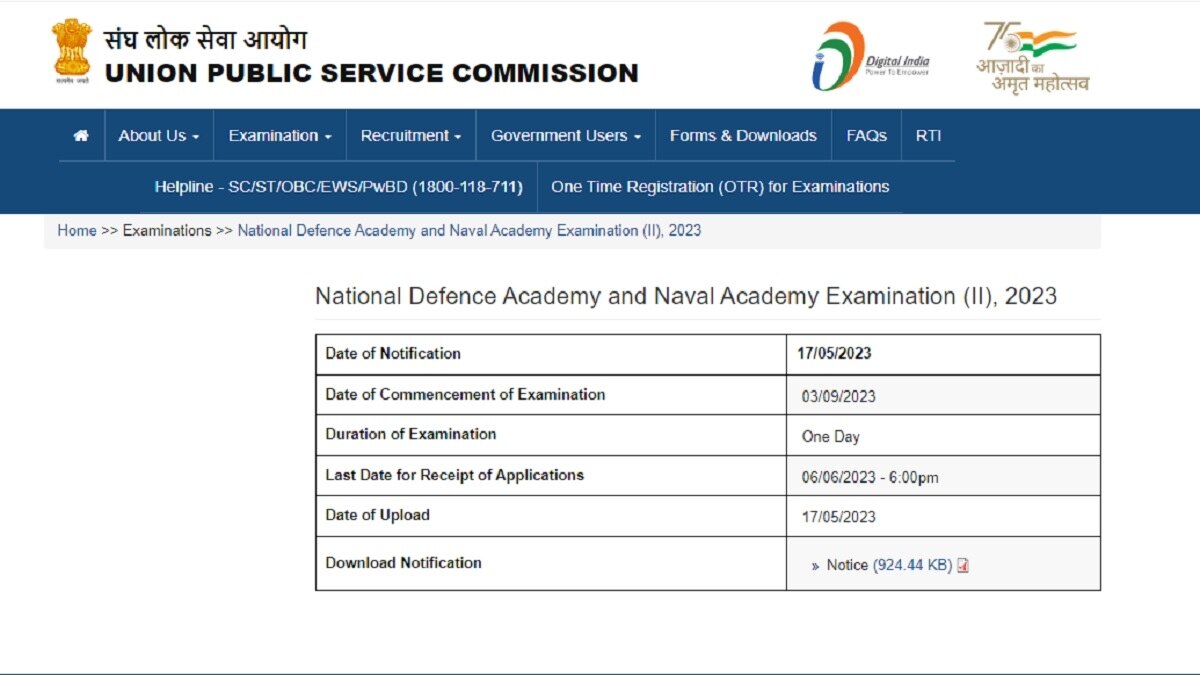Open the Examination dropdown menu

click(x=278, y=135)
